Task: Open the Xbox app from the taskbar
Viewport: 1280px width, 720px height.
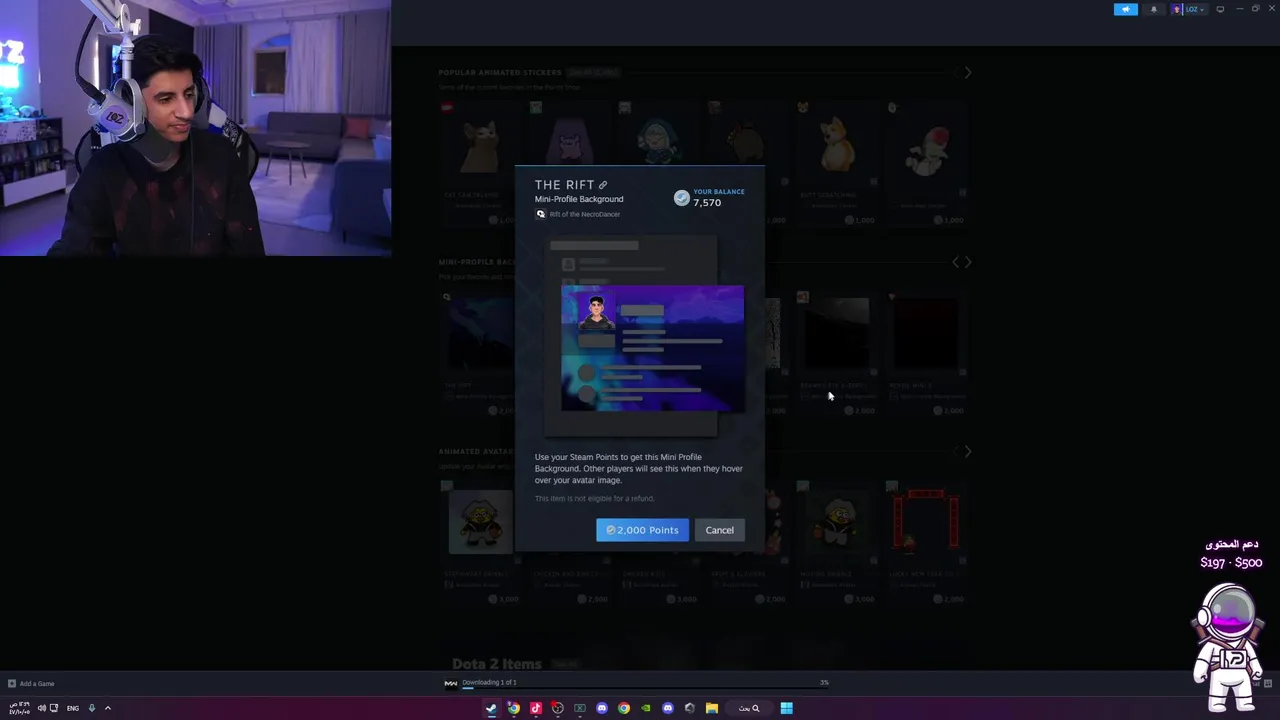Action: 579,708
